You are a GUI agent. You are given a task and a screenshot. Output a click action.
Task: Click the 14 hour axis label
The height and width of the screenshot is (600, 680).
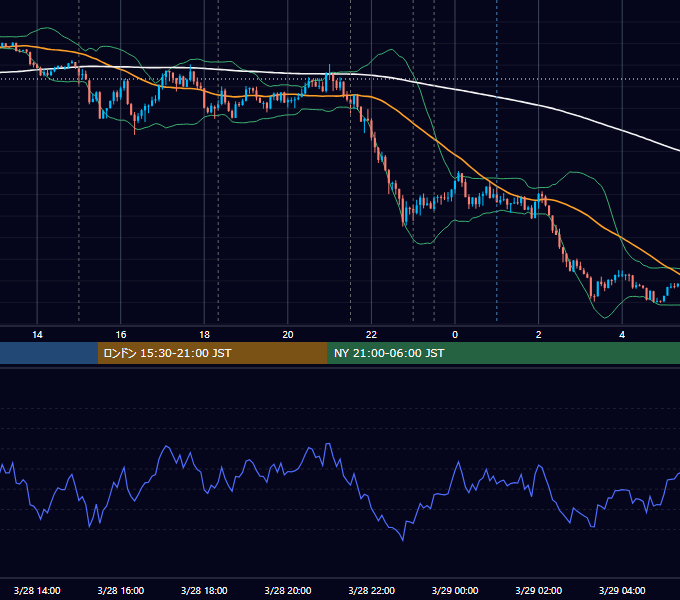(37, 335)
